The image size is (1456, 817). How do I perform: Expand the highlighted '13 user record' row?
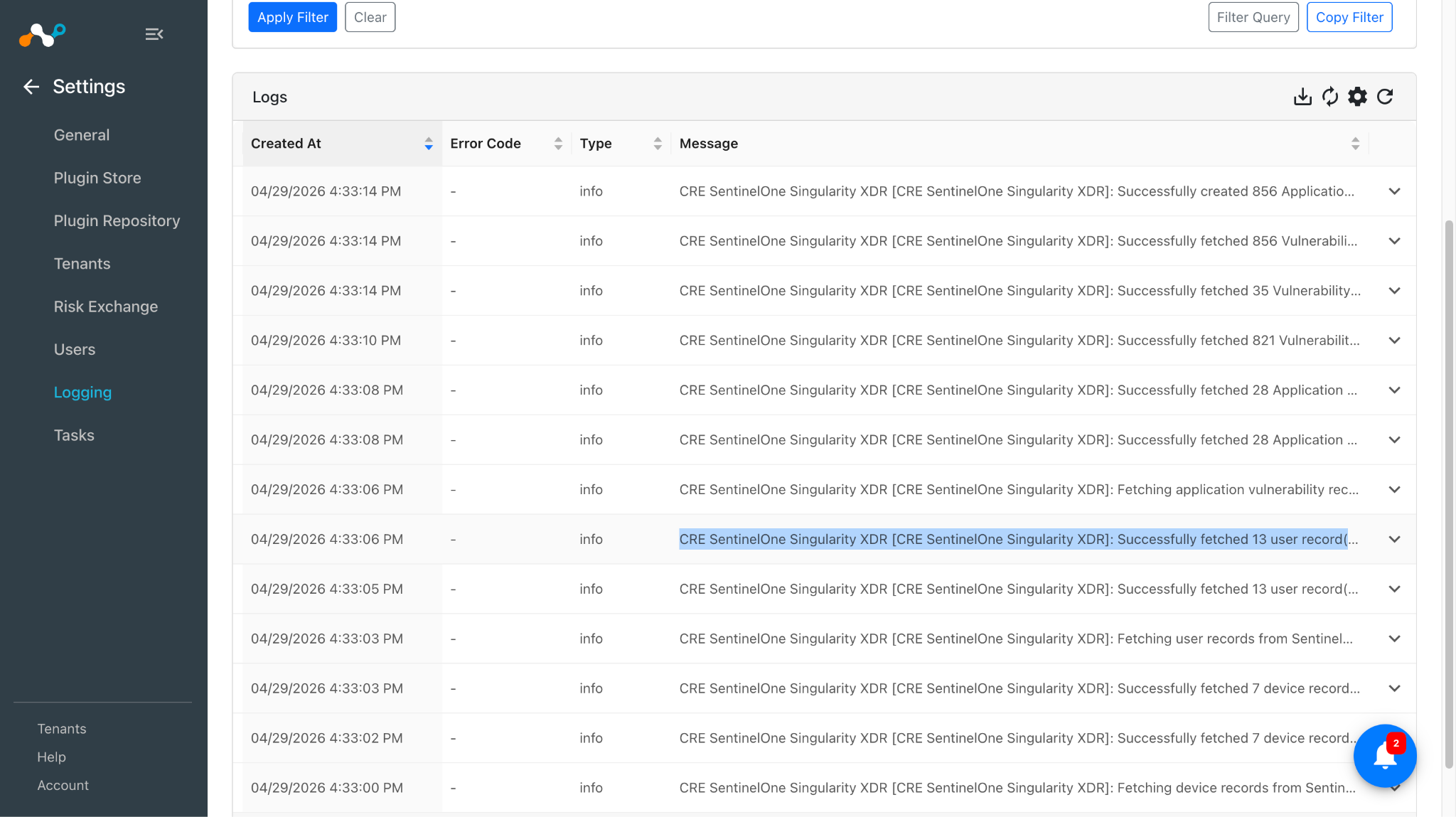point(1395,540)
